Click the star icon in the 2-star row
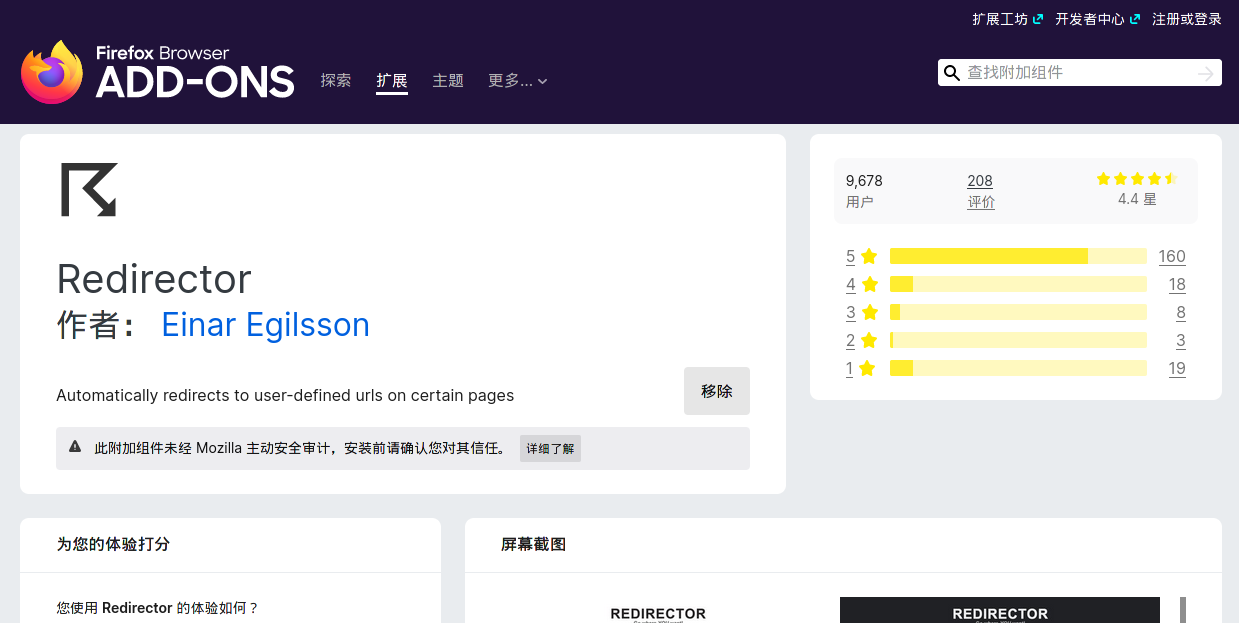The height and width of the screenshot is (623, 1239). [x=869, y=340]
